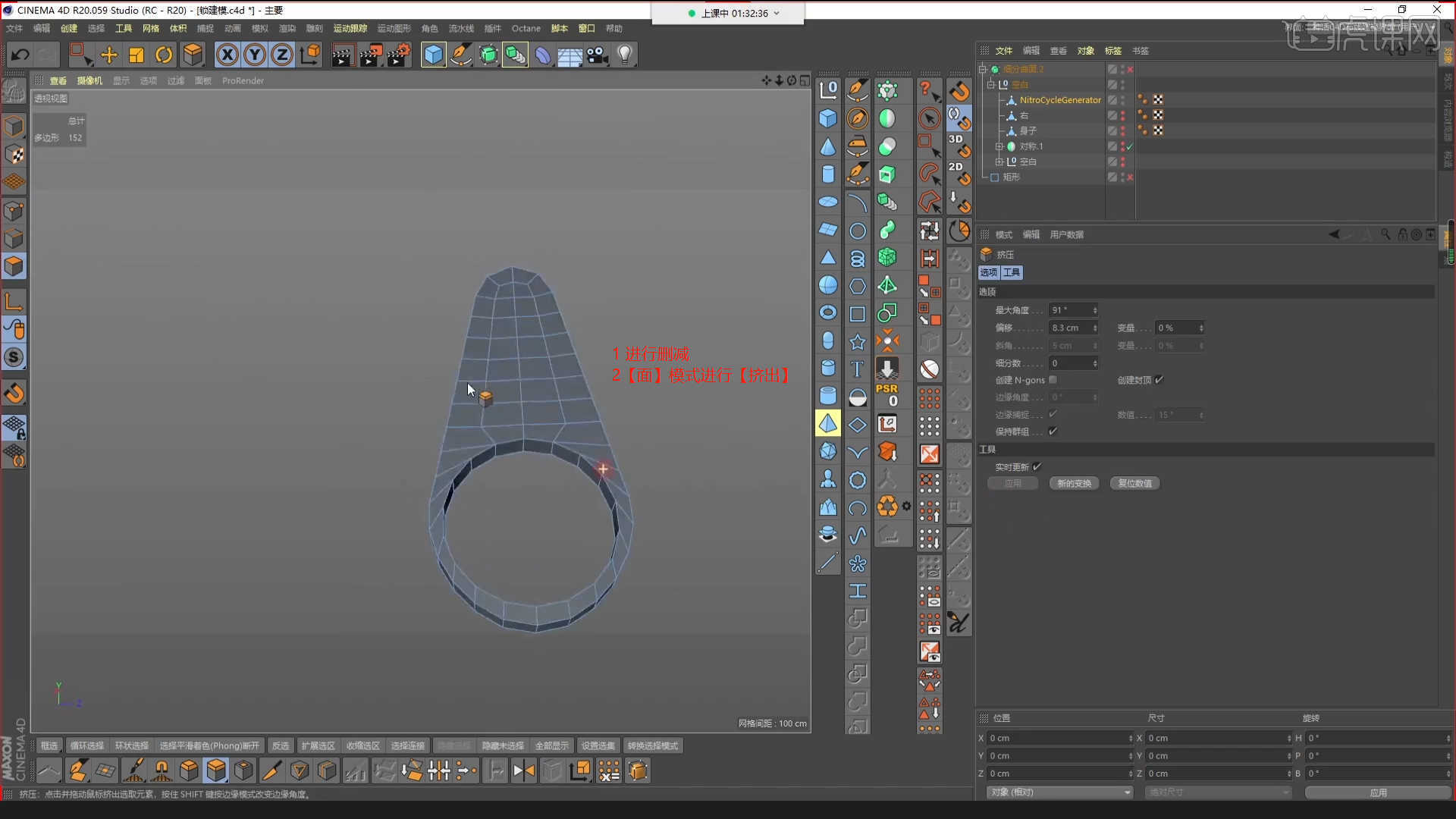
Task: Expand the 对称.1 tree node
Action: (x=999, y=146)
